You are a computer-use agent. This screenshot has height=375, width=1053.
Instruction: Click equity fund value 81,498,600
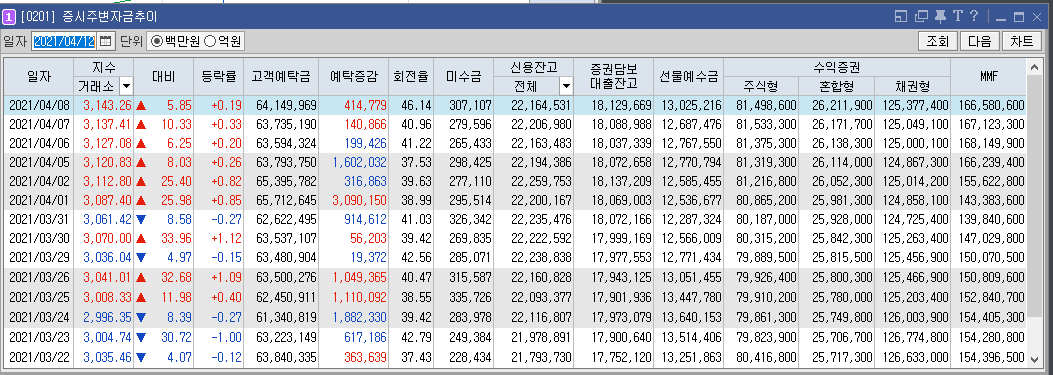point(766,105)
